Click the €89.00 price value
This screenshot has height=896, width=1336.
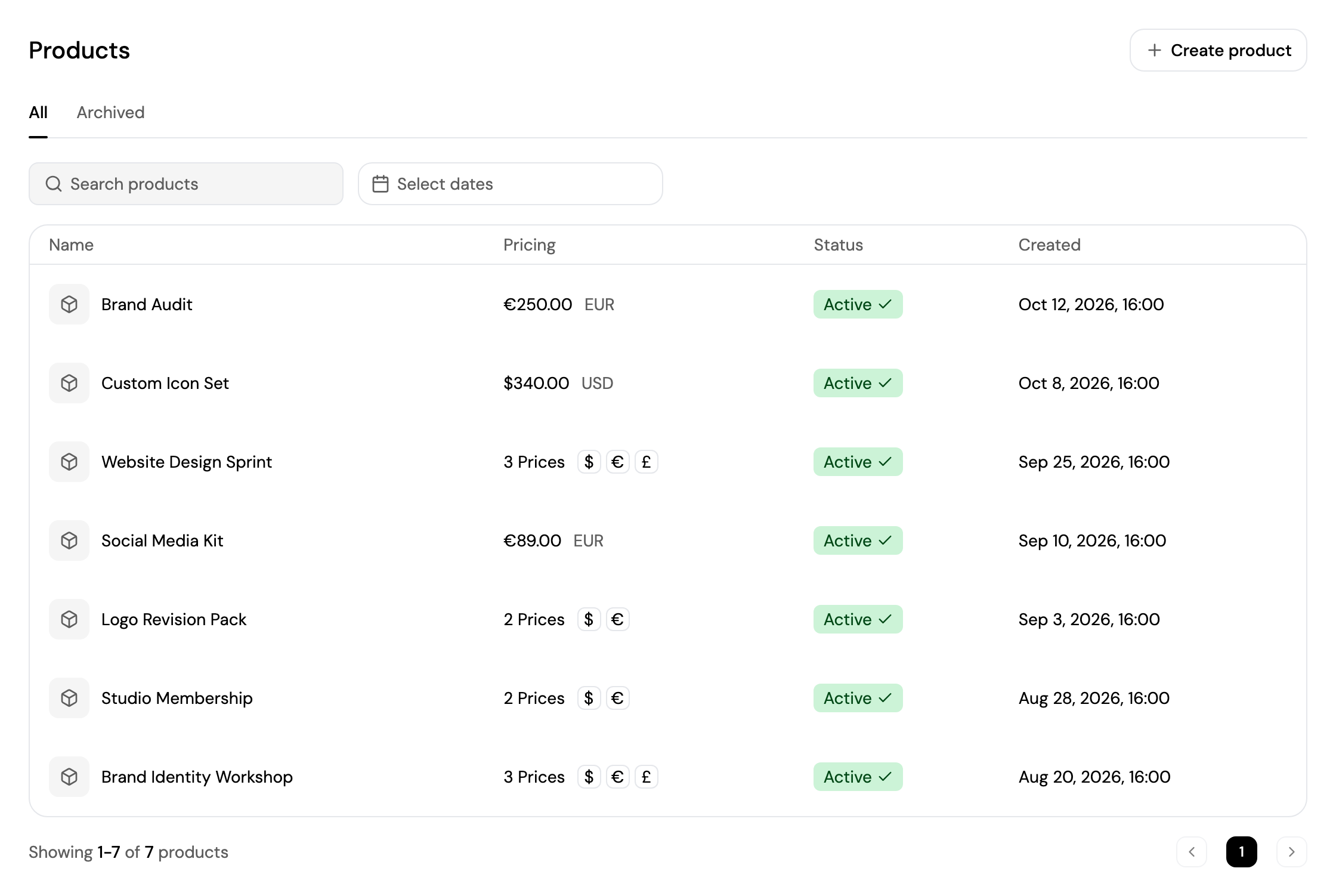532,540
